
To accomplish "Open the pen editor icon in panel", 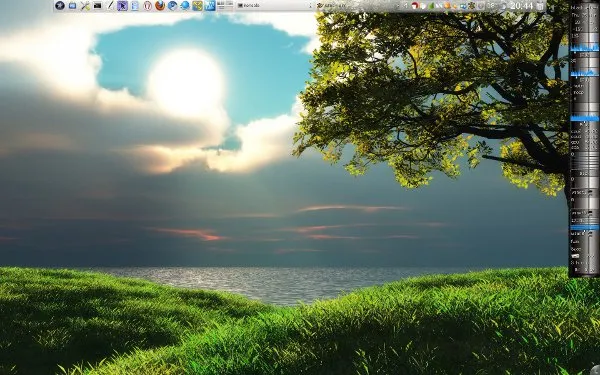I will click(x=110, y=5).
